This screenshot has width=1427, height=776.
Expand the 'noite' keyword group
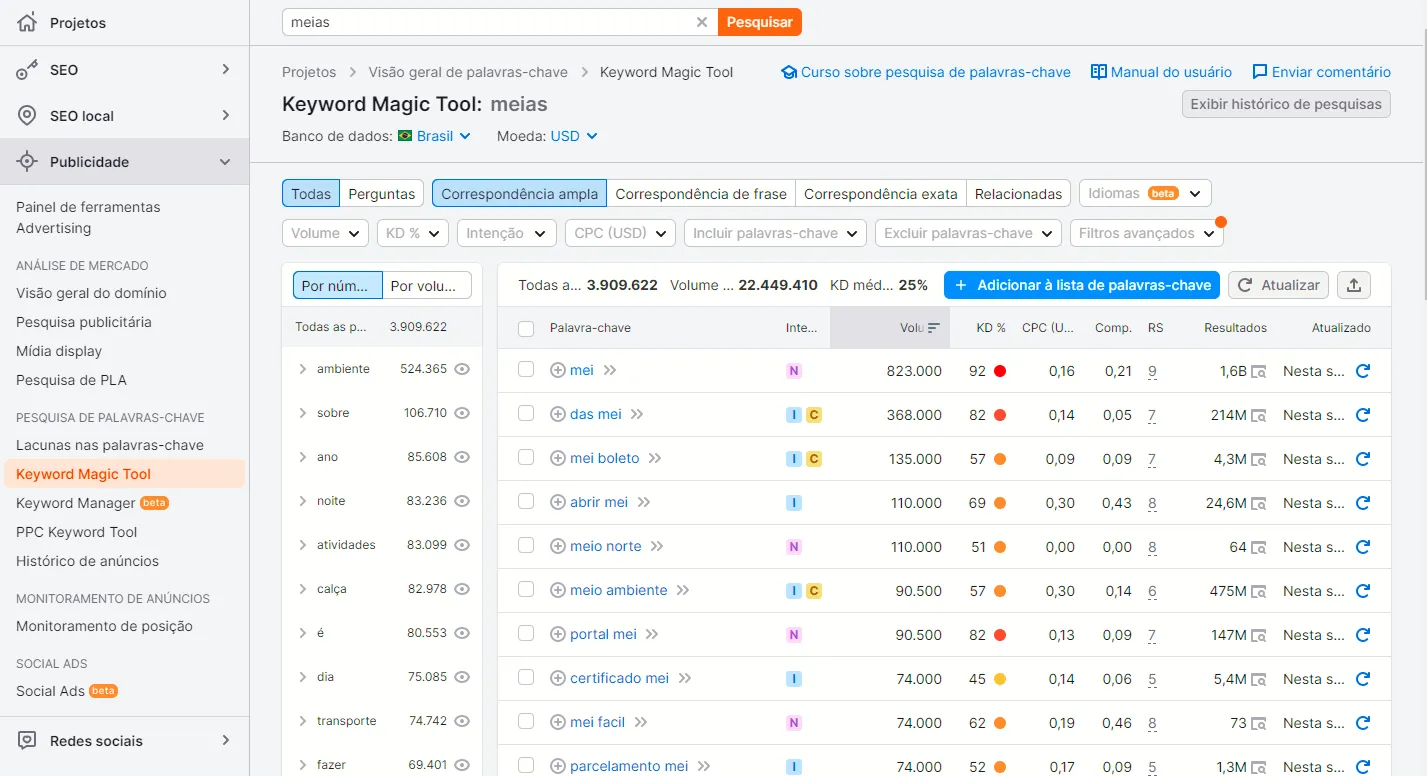coord(302,501)
